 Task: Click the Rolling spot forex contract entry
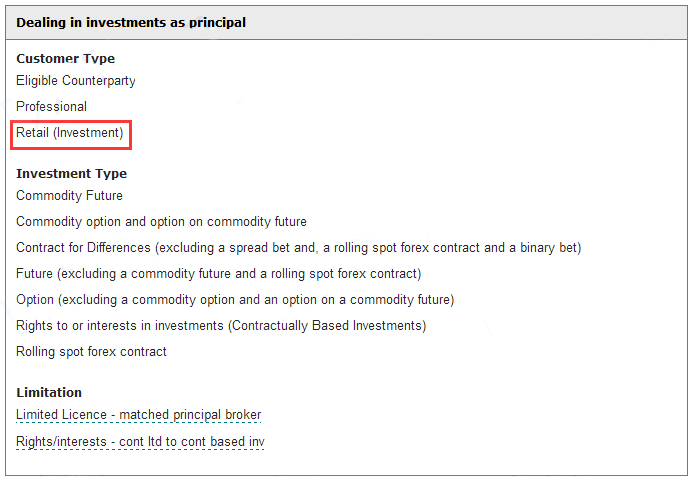(x=91, y=352)
